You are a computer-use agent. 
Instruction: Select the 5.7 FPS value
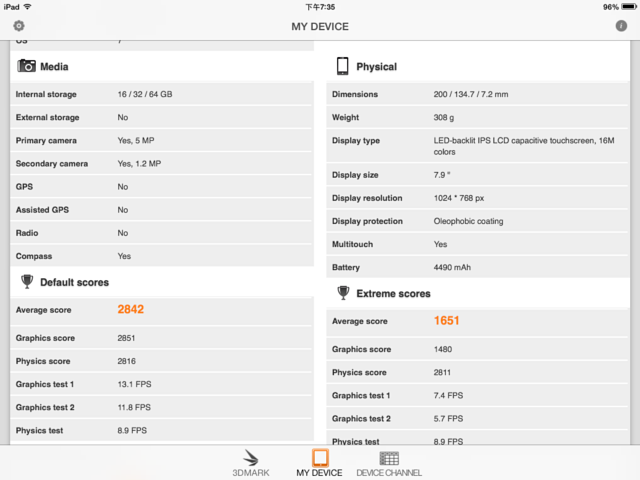point(448,419)
